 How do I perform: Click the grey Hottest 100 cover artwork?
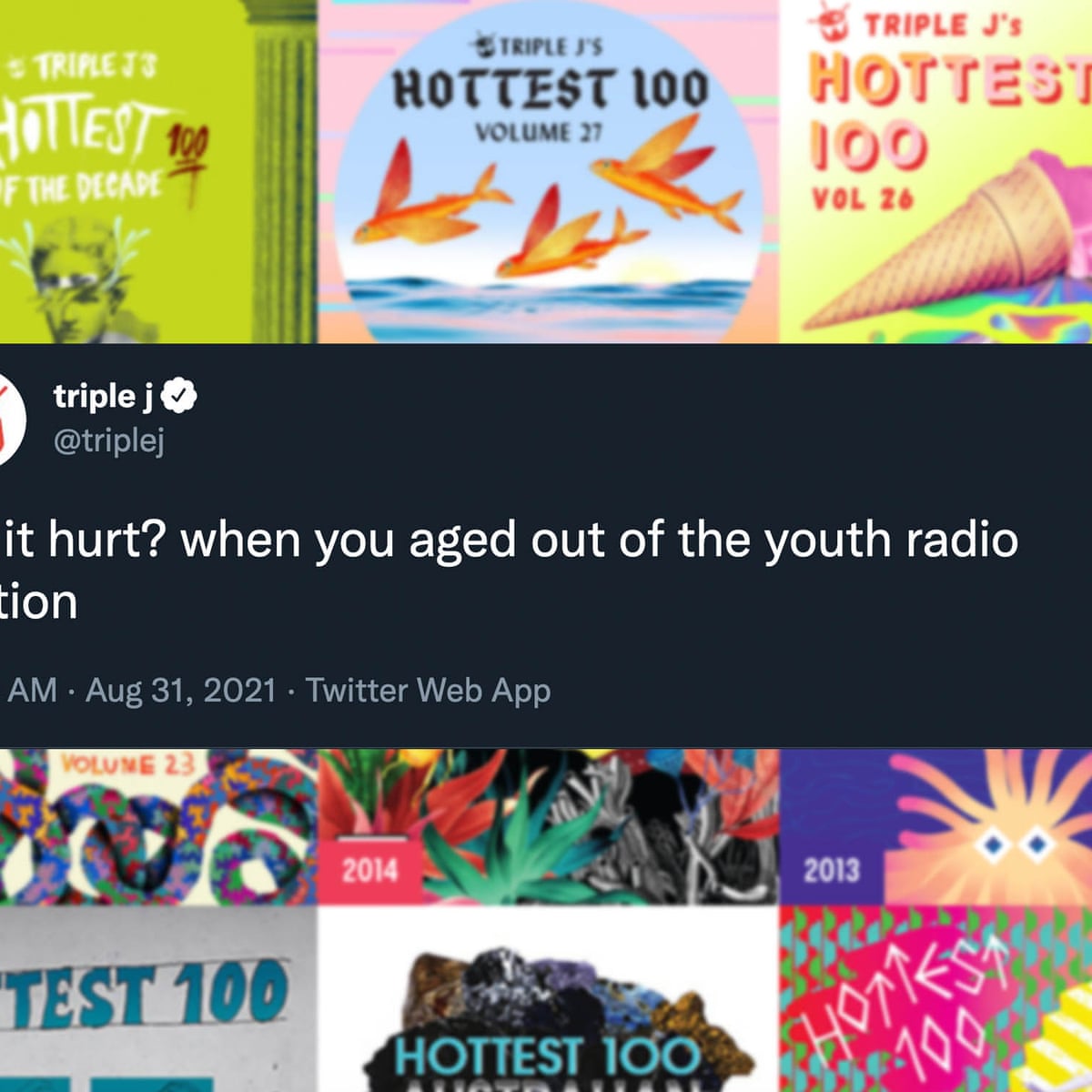[157, 1000]
